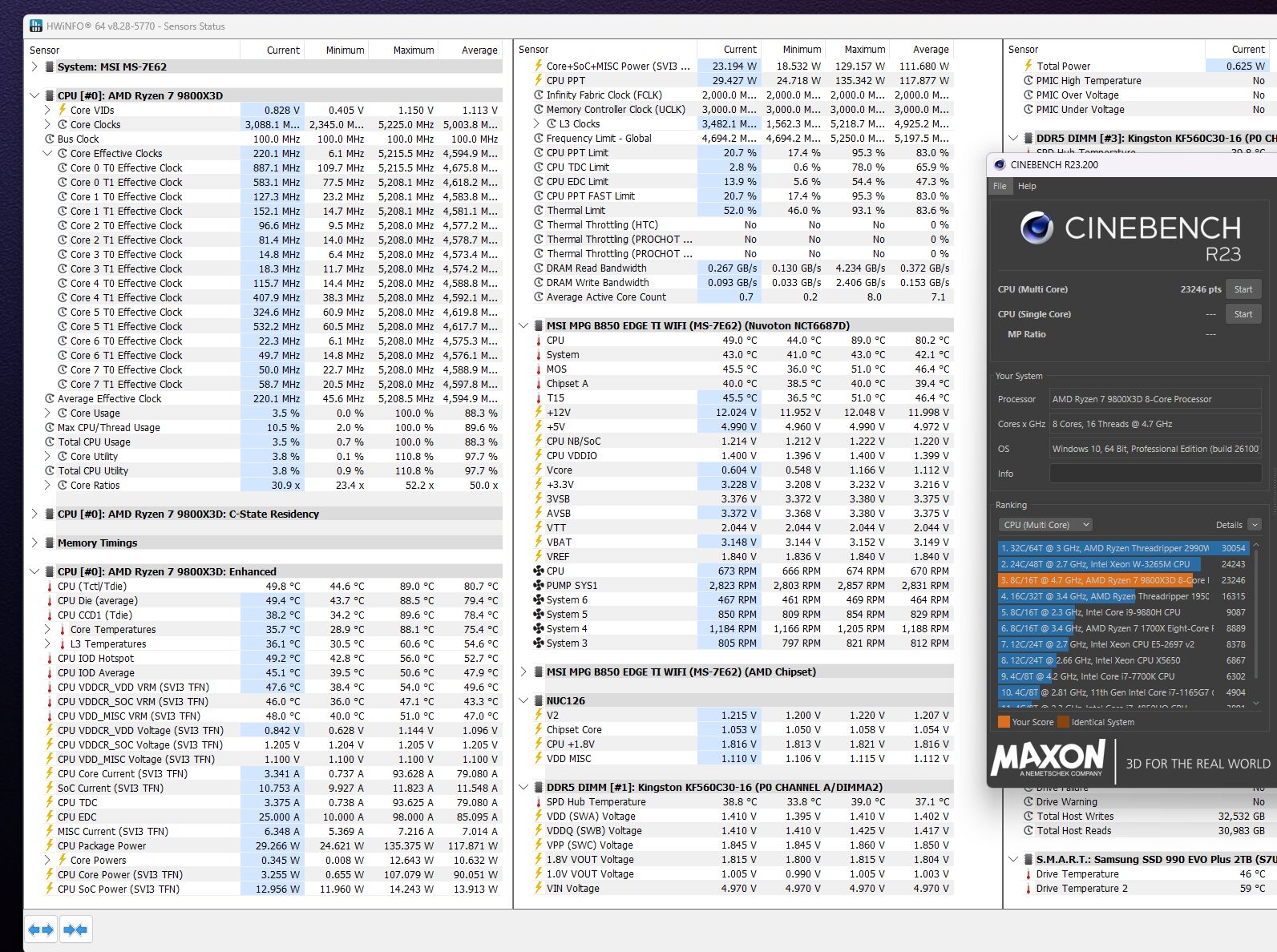Start the CPU (Single Core) test
This screenshot has width=1277, height=952.
click(1243, 314)
